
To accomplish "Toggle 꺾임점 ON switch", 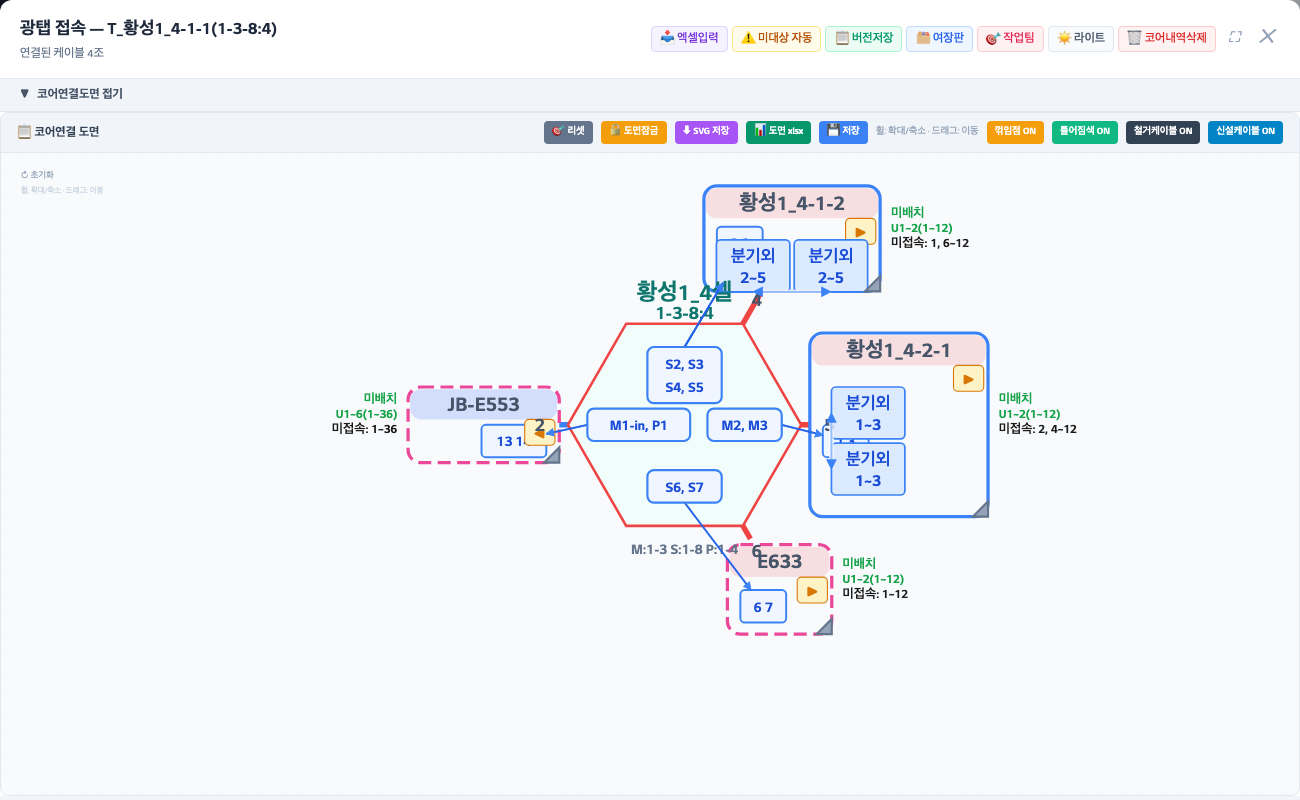I will (1015, 131).
